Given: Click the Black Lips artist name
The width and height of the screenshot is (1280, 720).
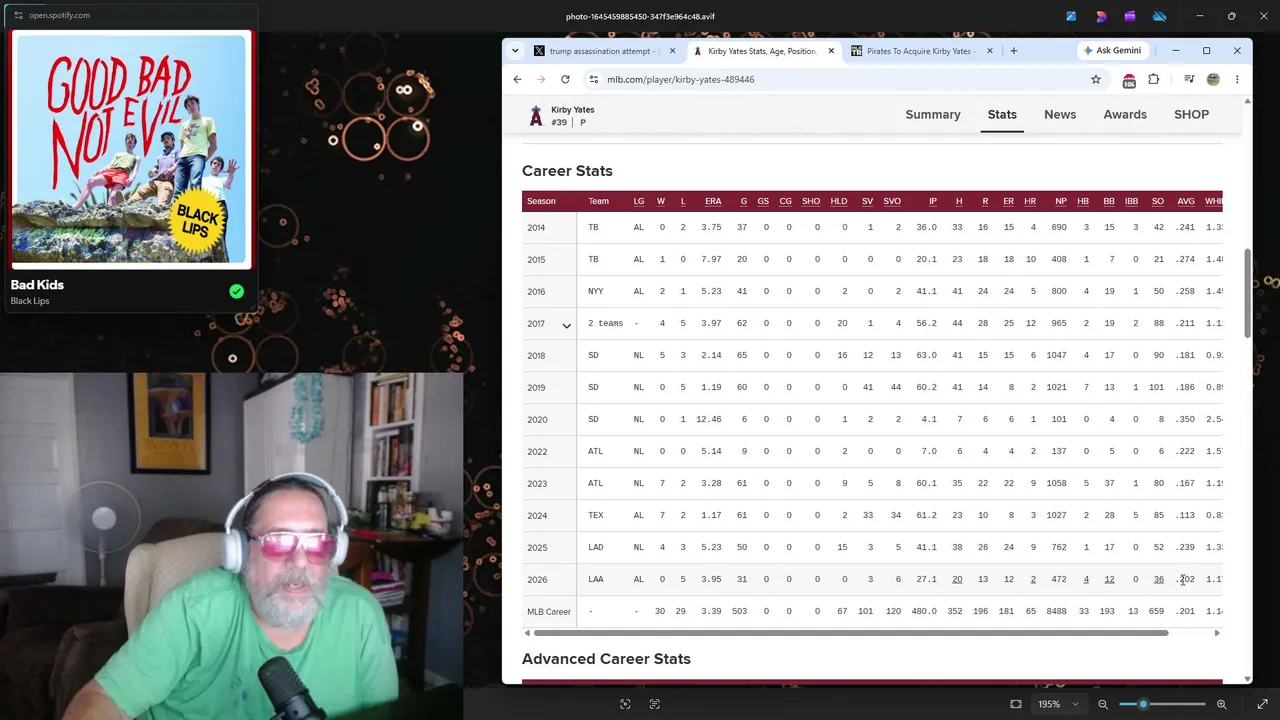Looking at the screenshot, I should tap(30, 301).
